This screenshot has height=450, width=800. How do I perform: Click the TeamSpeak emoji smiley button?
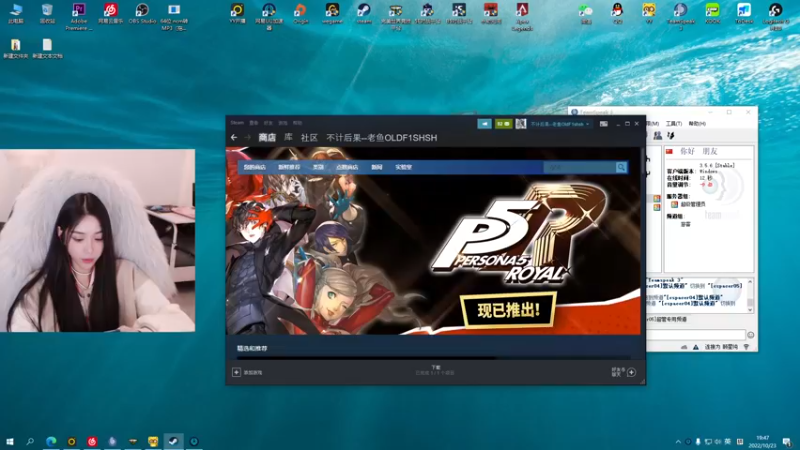click(x=751, y=335)
